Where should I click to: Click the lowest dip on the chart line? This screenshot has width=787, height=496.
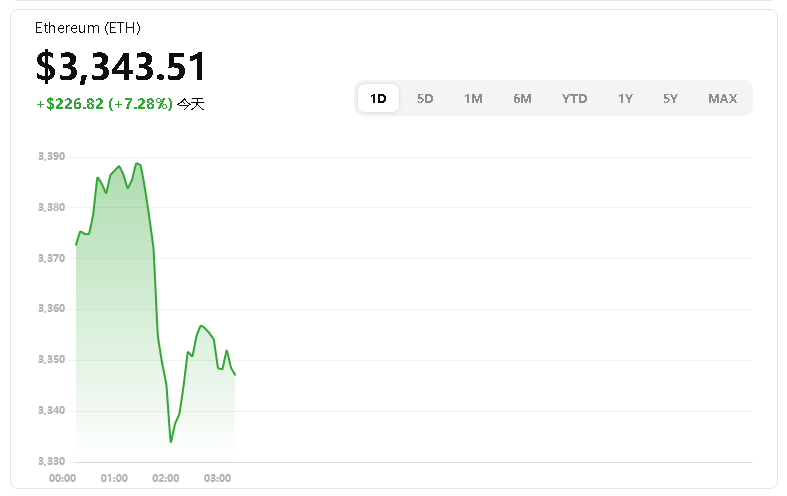[171, 441]
